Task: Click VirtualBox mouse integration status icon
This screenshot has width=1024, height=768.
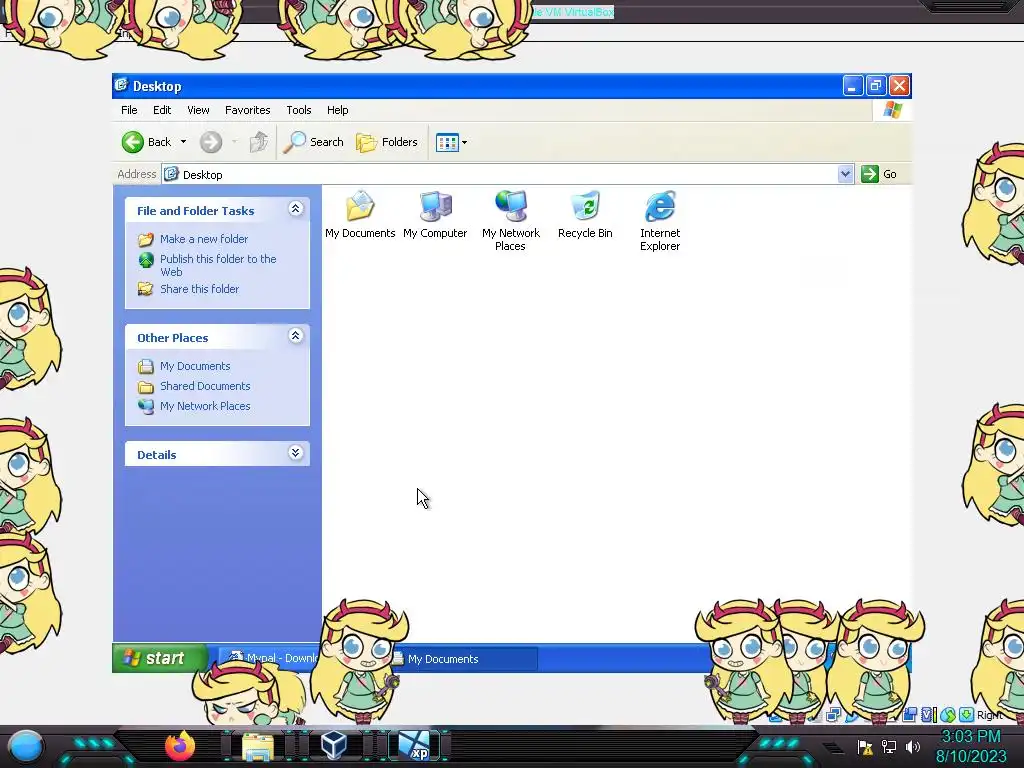Action: click(x=948, y=716)
